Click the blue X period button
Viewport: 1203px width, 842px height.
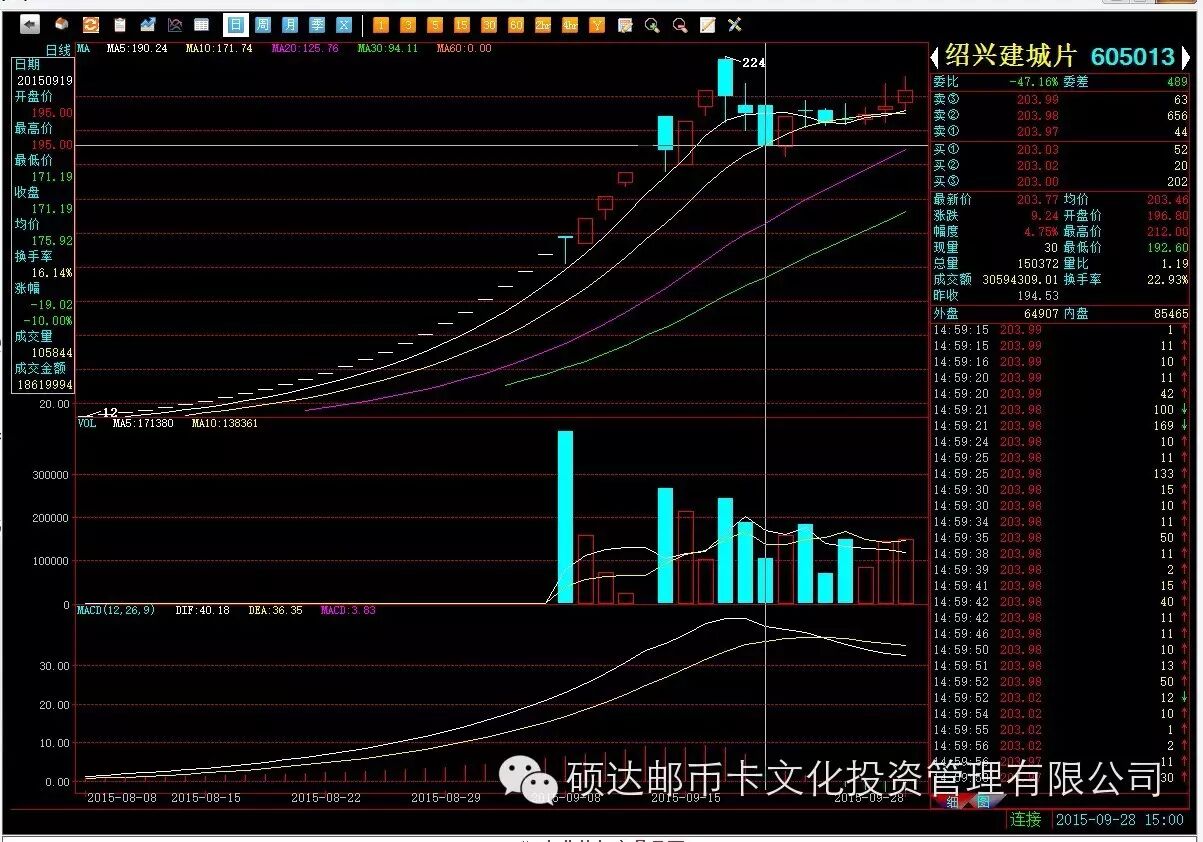pyautogui.click(x=344, y=24)
